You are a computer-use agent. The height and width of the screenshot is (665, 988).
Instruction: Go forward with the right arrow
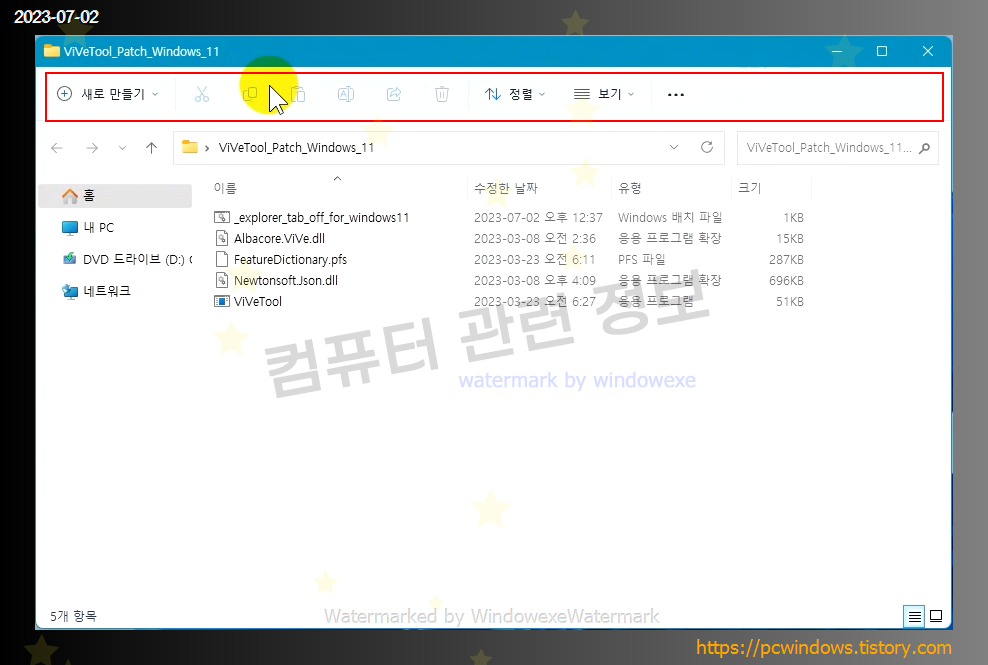(92, 147)
